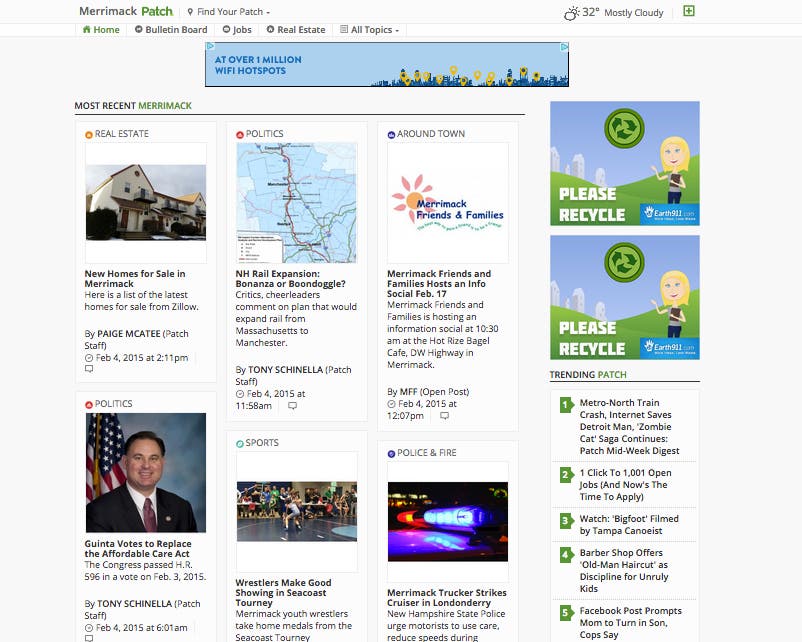Open comments icon on New Homes for Sale card

(x=89, y=369)
